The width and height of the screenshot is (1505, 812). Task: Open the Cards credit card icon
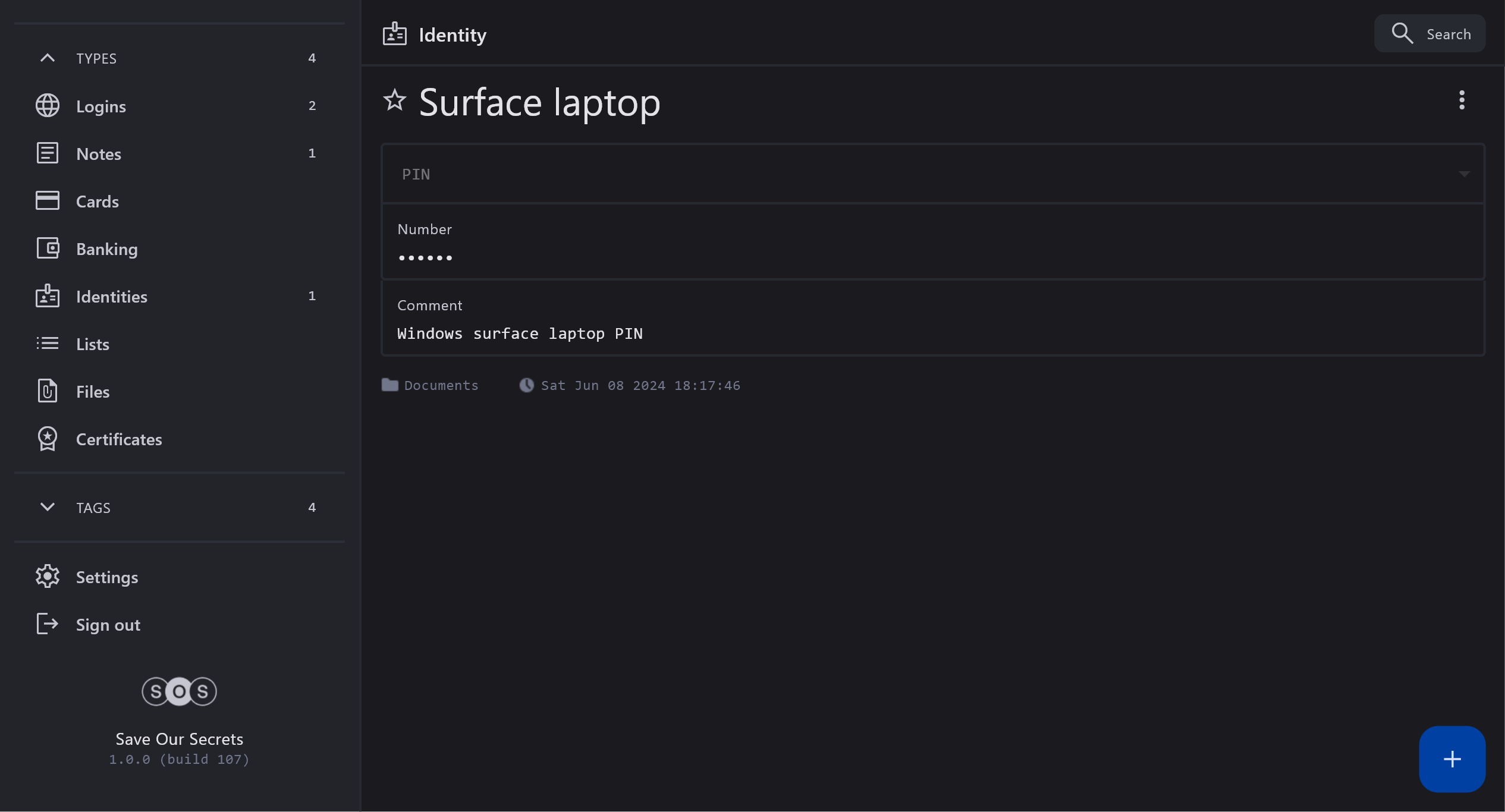[48, 201]
